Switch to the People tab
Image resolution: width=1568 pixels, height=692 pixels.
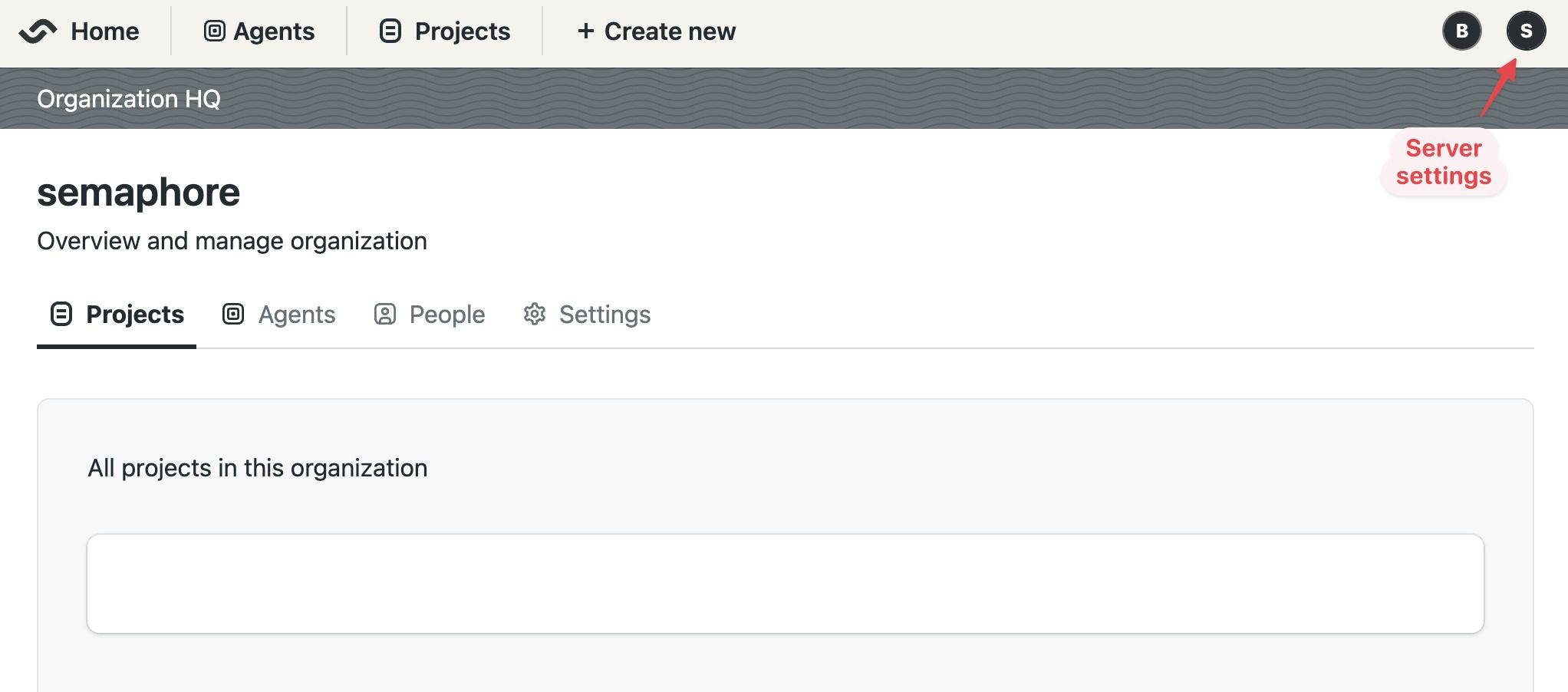click(429, 315)
